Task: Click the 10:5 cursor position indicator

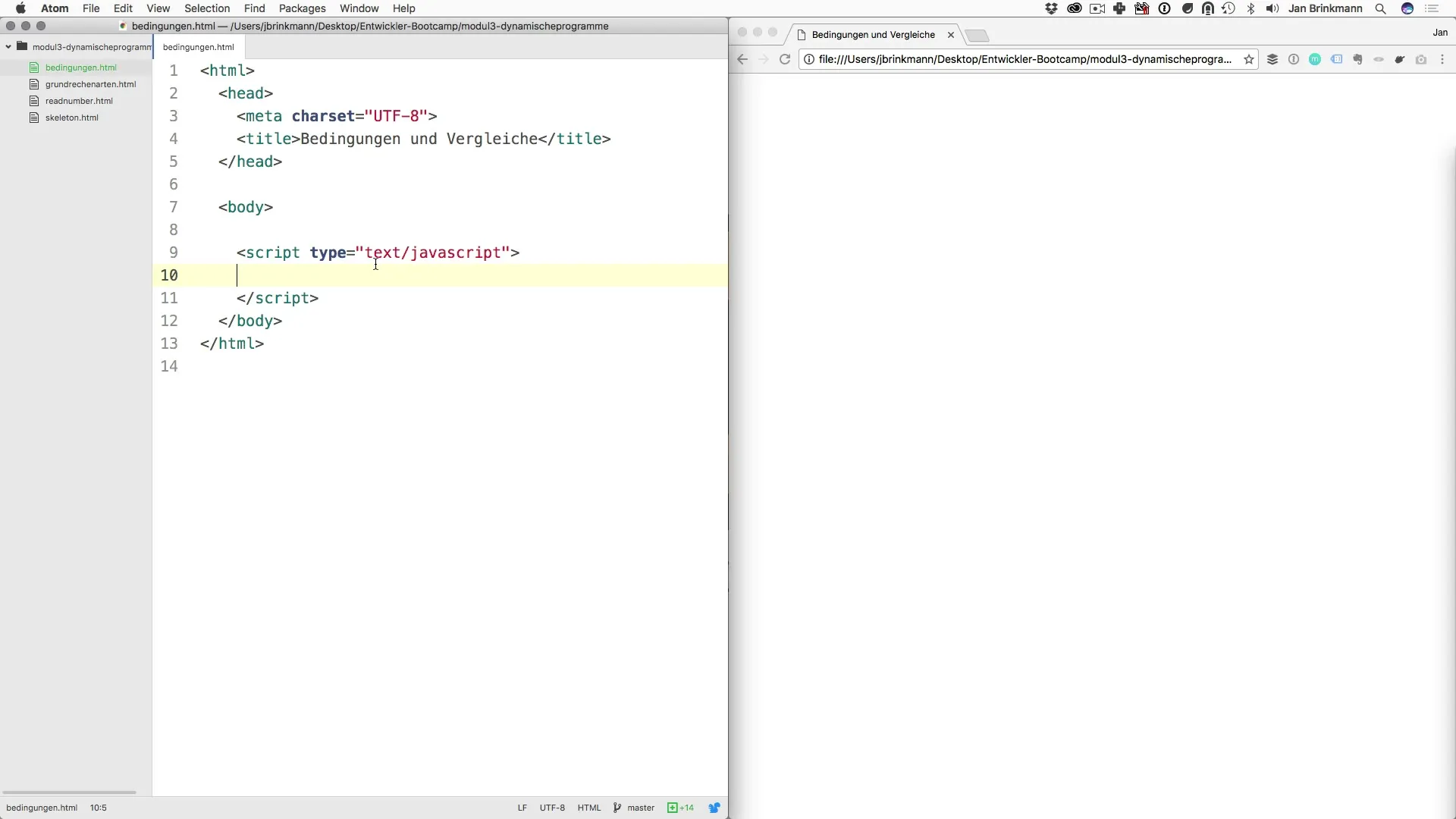Action: tap(99, 808)
